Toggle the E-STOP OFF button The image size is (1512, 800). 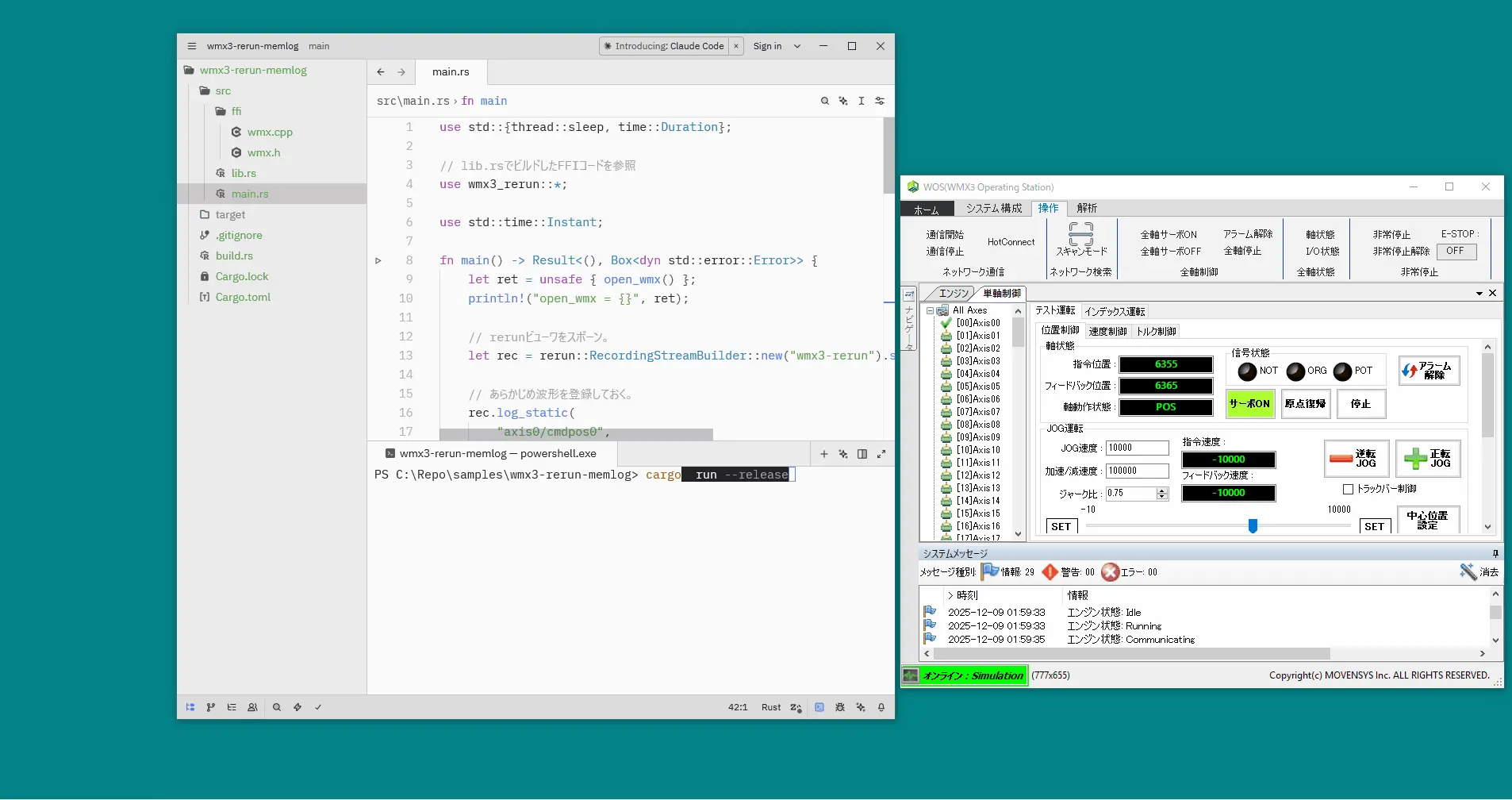(x=1456, y=252)
